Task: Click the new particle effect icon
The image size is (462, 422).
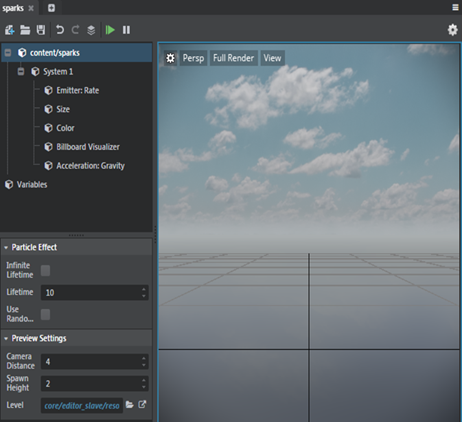Action: (9, 30)
